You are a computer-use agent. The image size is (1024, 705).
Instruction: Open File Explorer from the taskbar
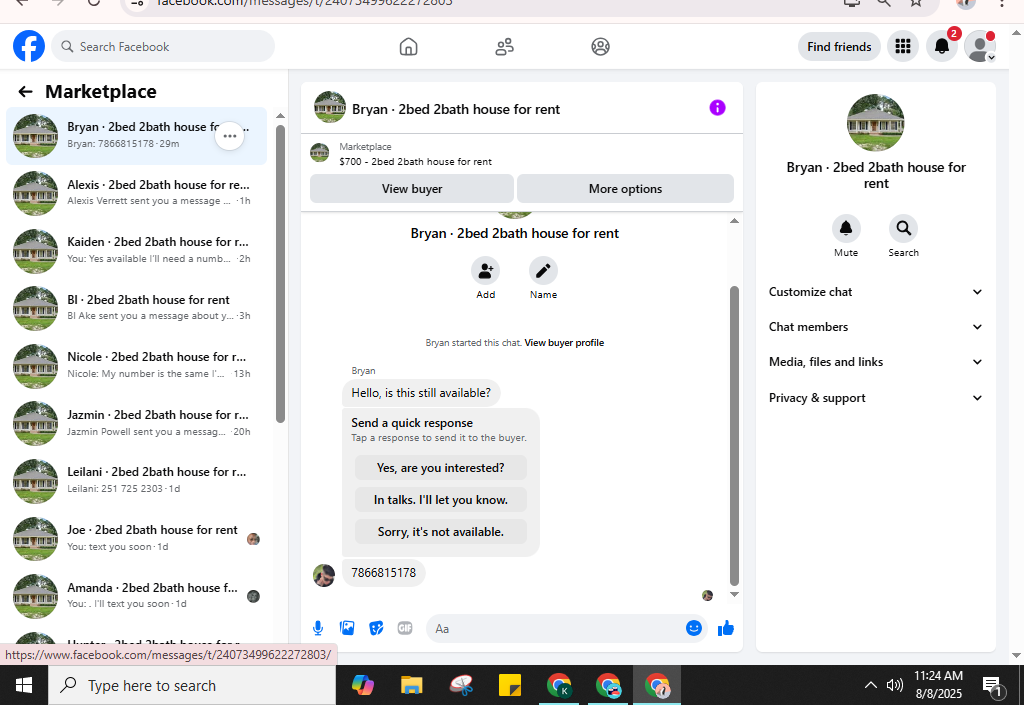411,685
